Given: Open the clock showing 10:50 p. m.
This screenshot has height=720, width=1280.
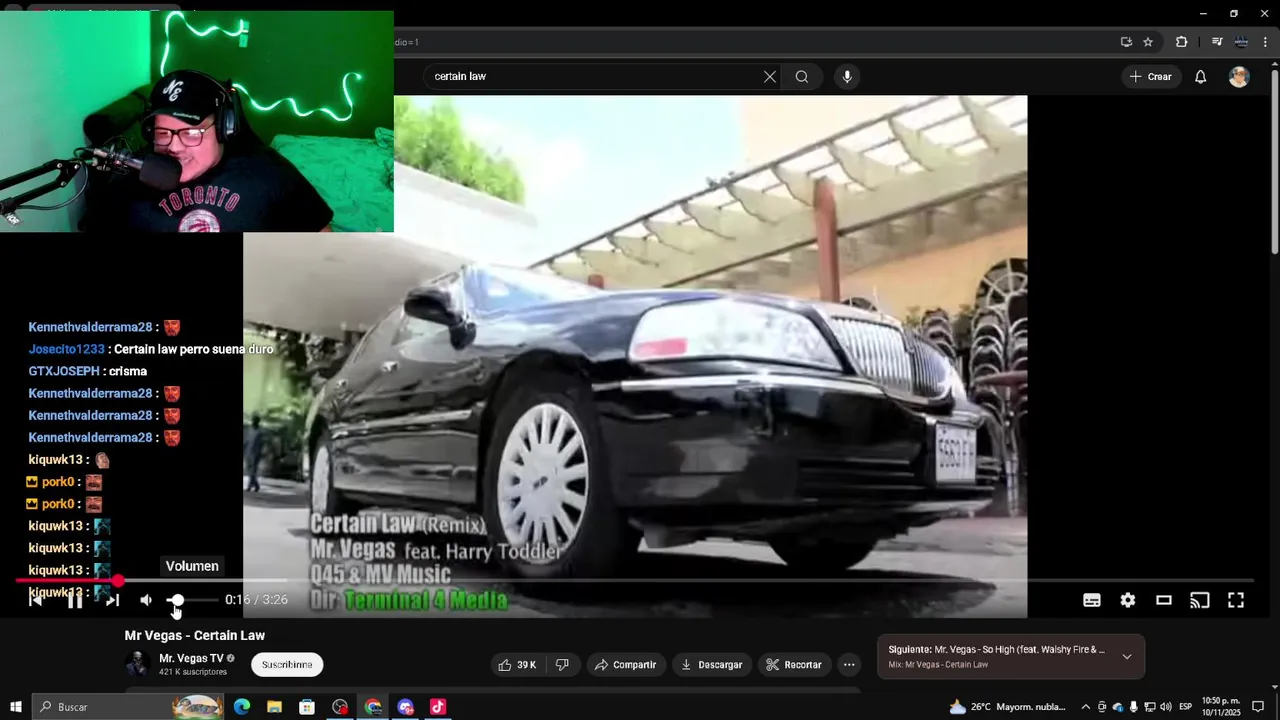Looking at the screenshot, I should click(x=1221, y=707).
